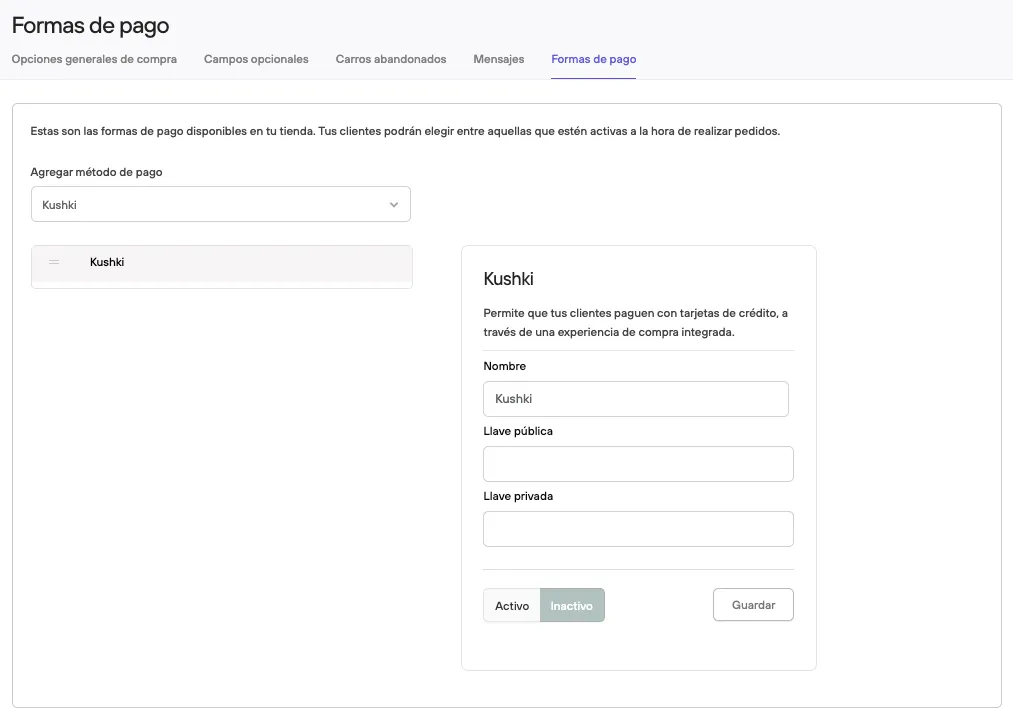Click the text starting 'Estas son las formas'

[405, 131]
